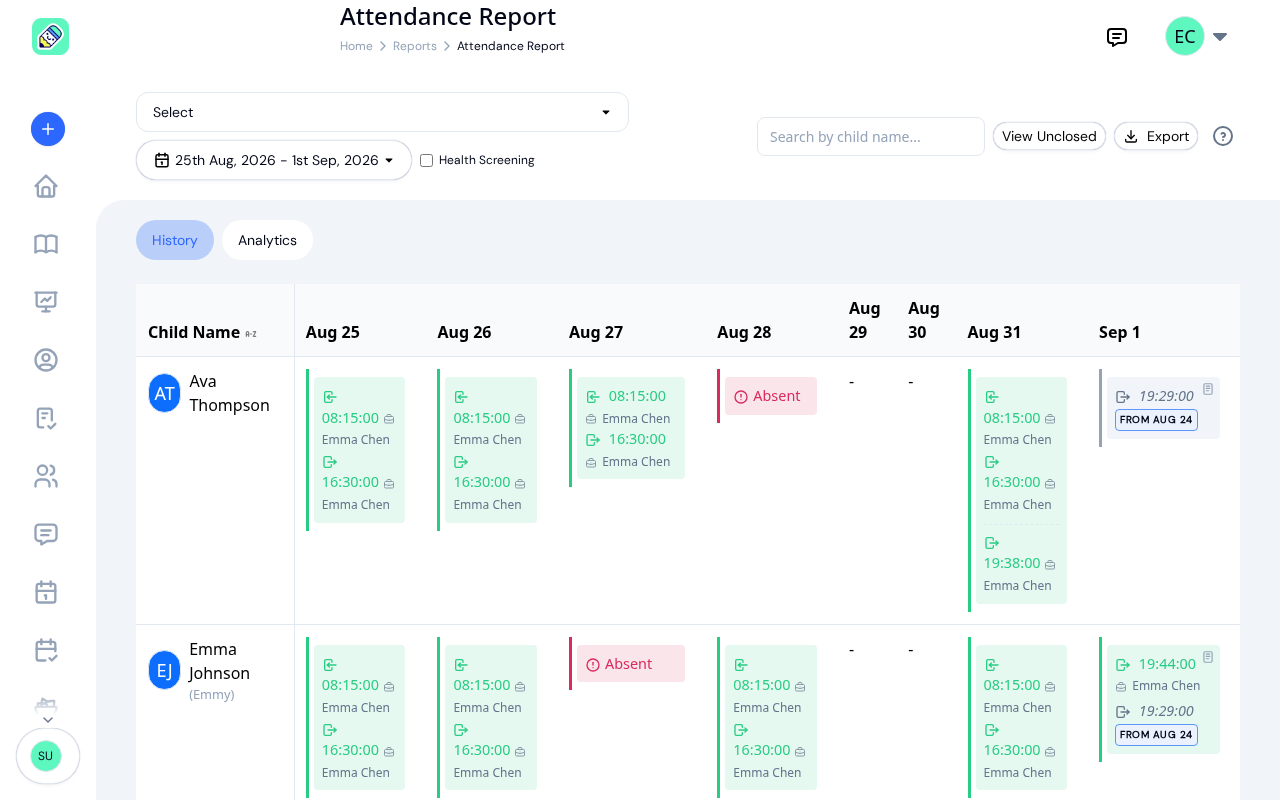This screenshot has width=1280, height=800.
Task: Click FROM AUG 24 tag in Ava's row
Action: pyautogui.click(x=1156, y=420)
